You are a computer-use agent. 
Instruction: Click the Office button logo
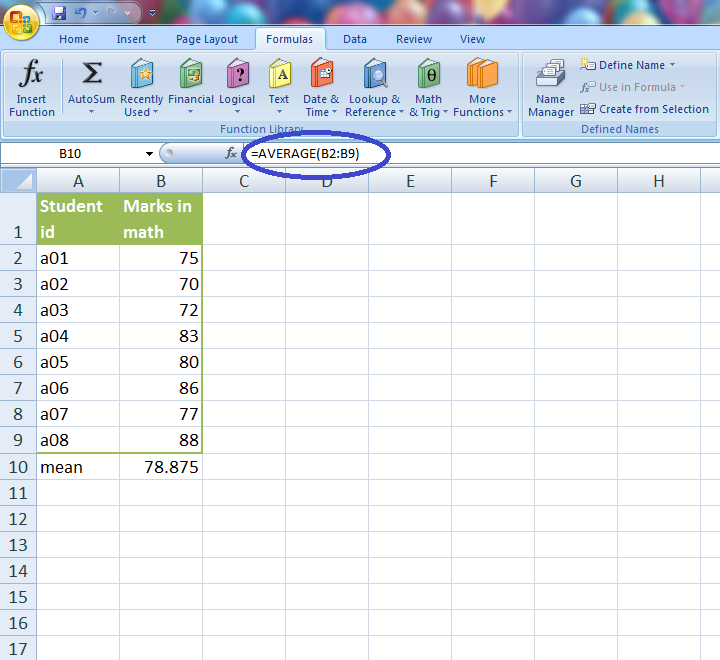[20, 20]
